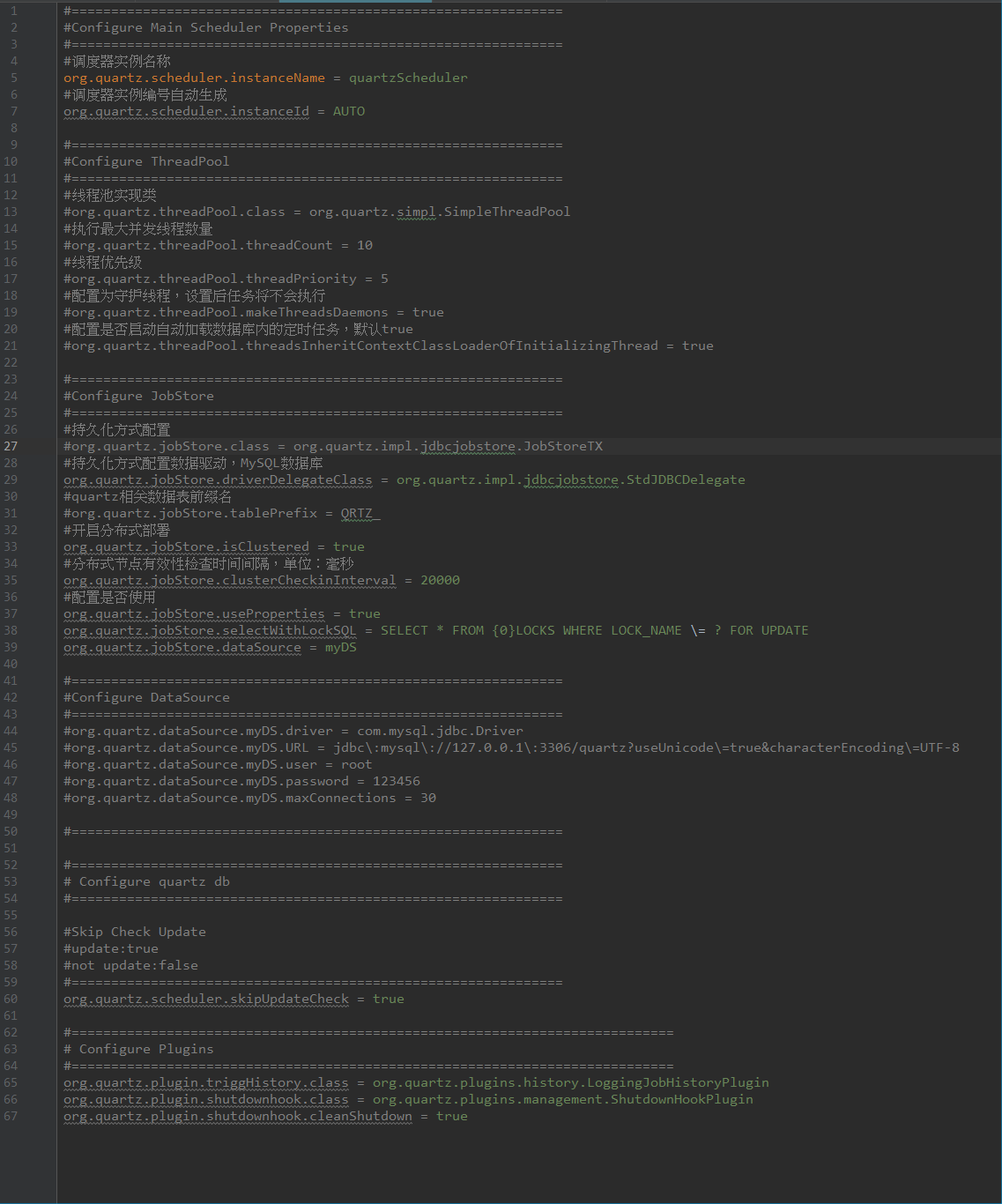The height and width of the screenshot is (1204, 1002).
Task: Click the SELECT keyword in selectWithLockSQL value
Action: click(404, 630)
